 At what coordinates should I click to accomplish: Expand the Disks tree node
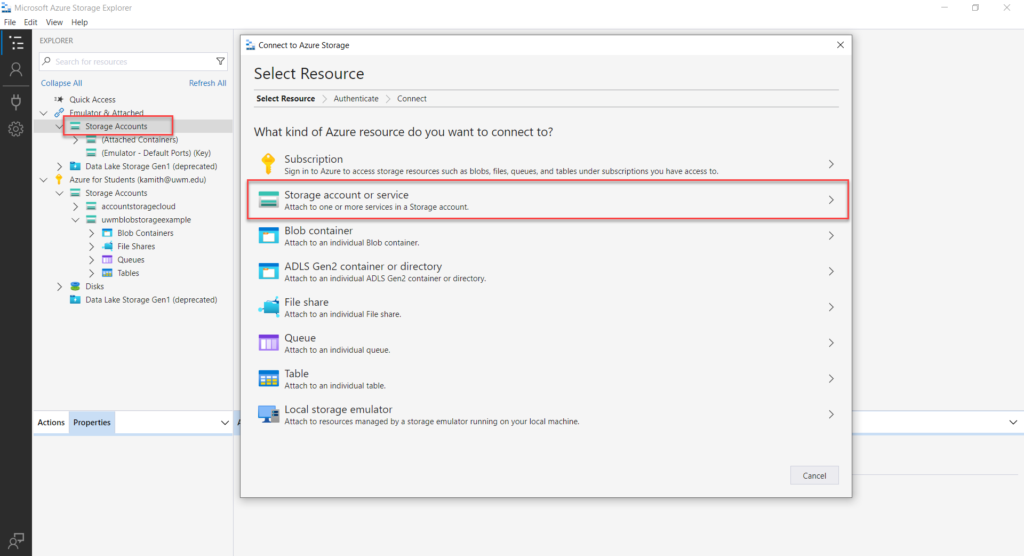tap(59, 287)
